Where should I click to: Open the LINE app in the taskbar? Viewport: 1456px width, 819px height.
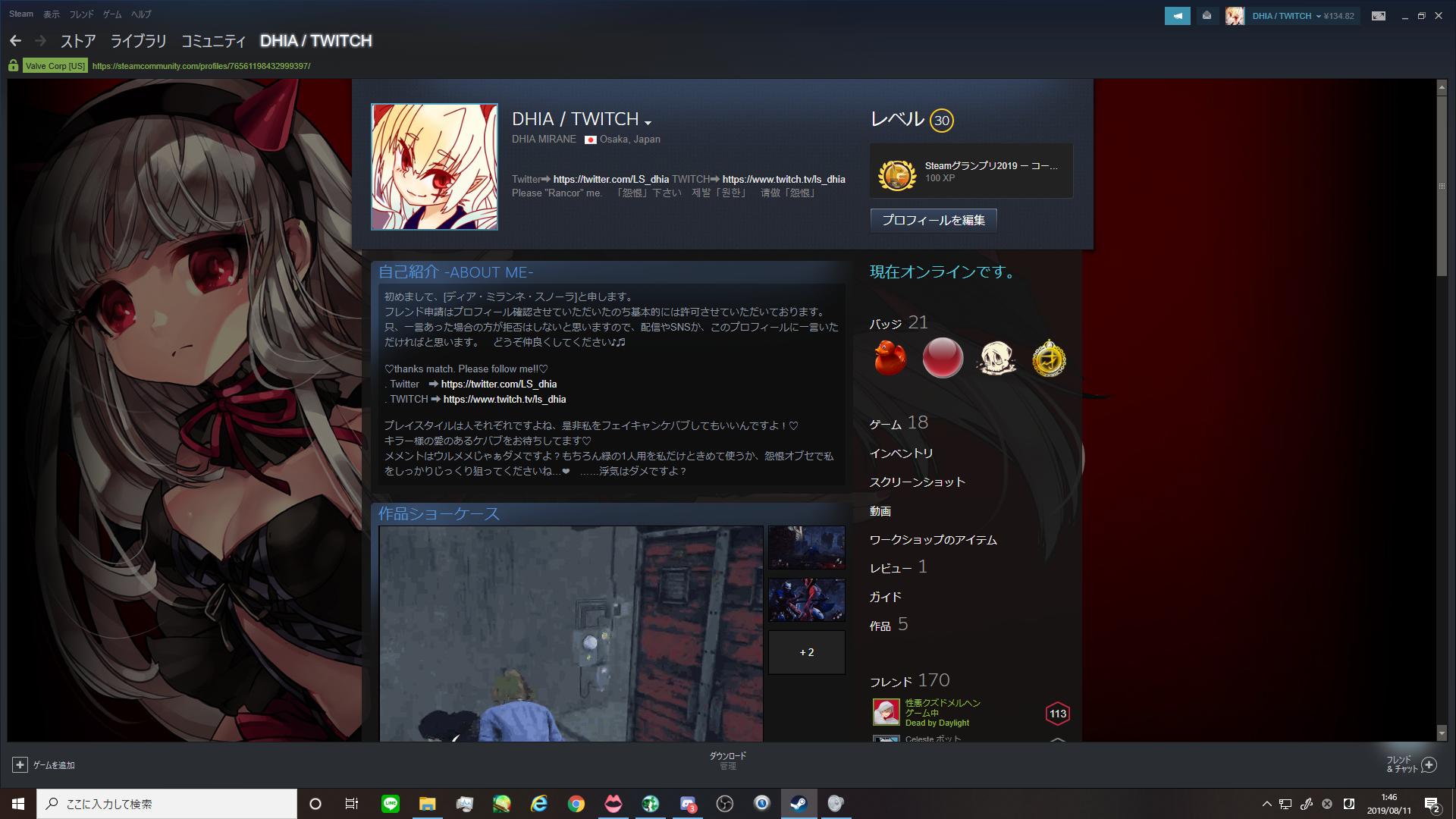pos(391,804)
